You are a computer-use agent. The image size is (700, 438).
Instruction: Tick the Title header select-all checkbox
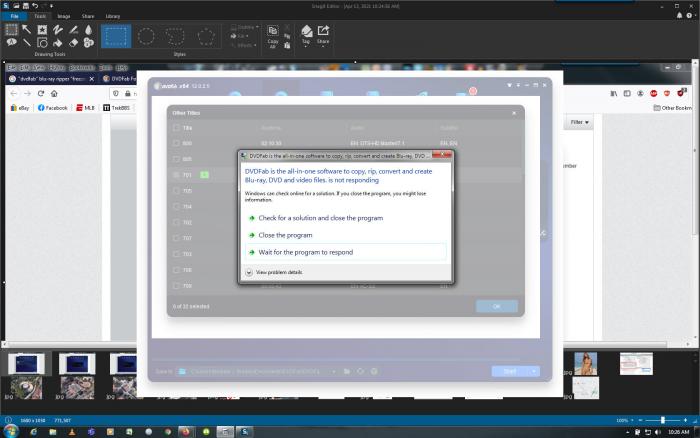pyautogui.click(x=175, y=128)
